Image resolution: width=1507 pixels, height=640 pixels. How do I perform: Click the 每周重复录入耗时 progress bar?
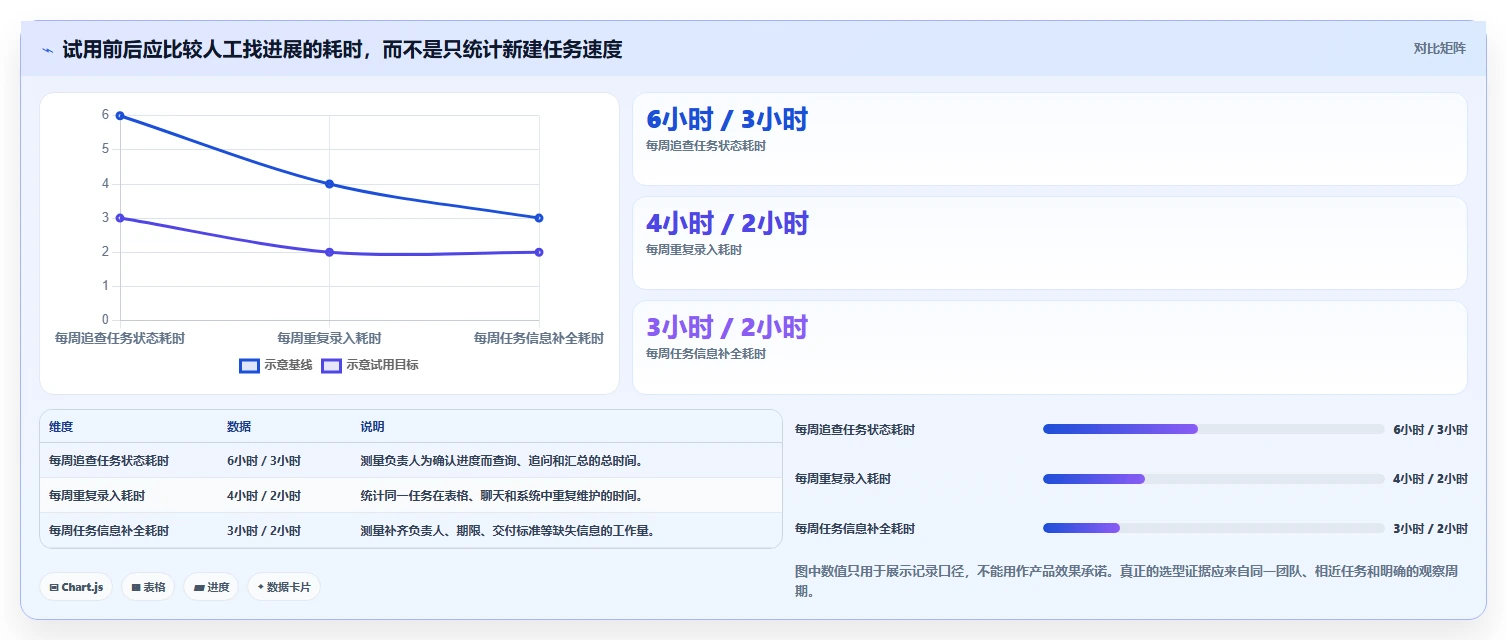(1213, 479)
